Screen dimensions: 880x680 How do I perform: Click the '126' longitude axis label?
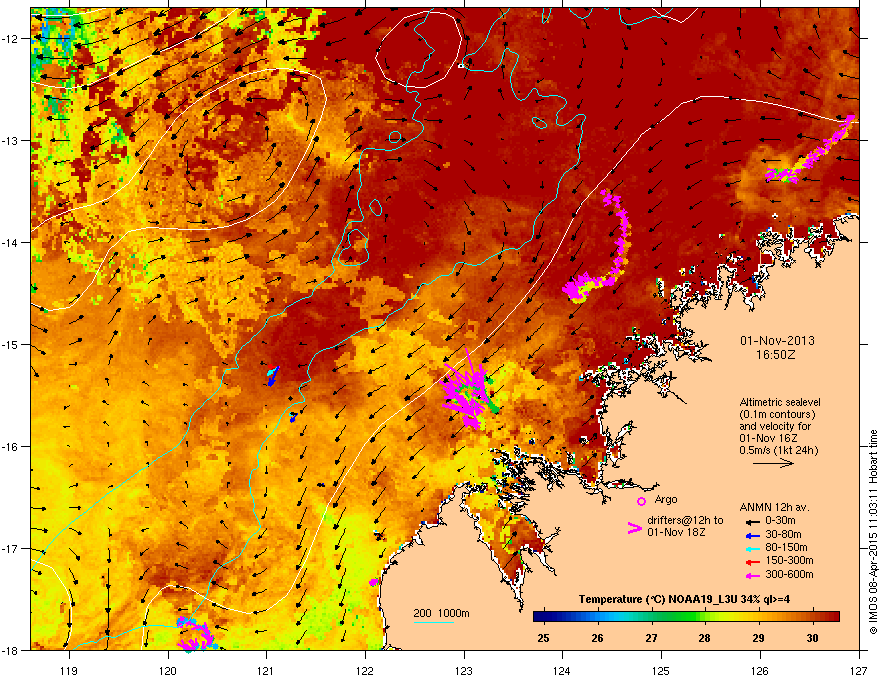[x=760, y=670]
